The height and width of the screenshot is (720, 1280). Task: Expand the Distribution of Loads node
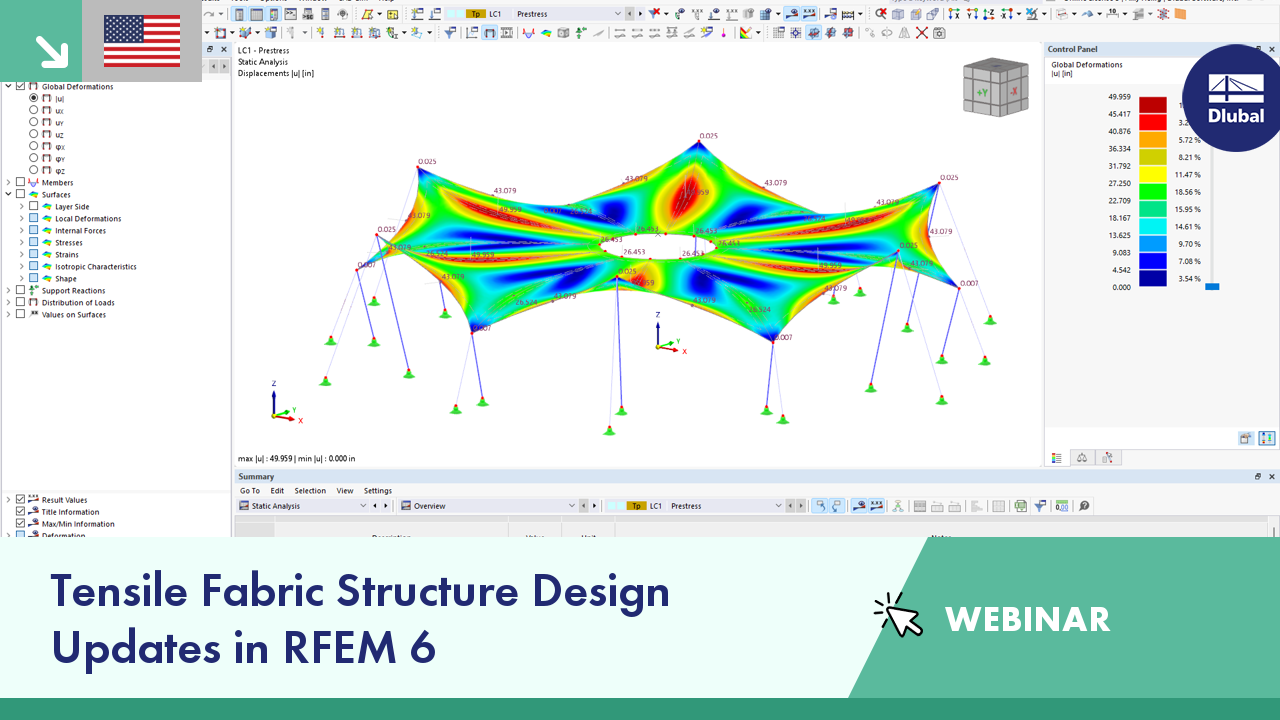click(8, 302)
